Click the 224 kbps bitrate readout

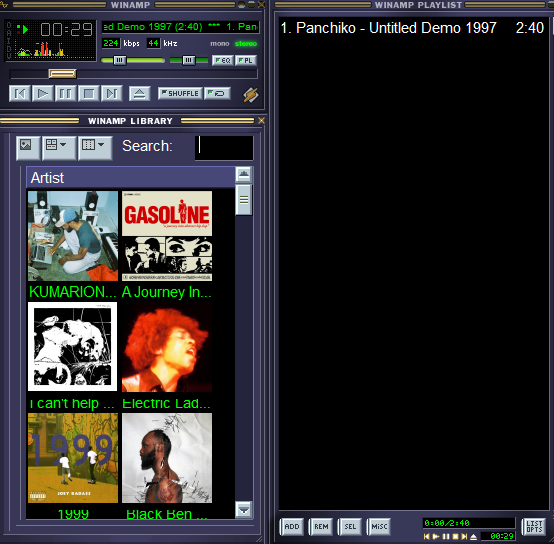coord(111,43)
